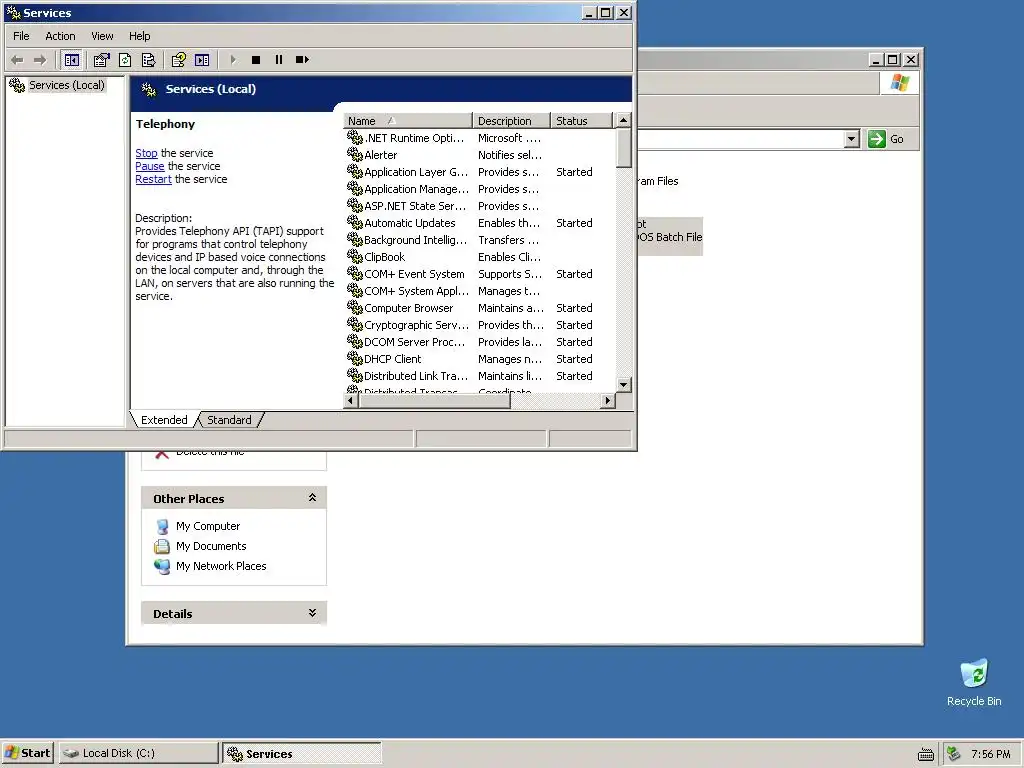Select the Automatic Updates service icon
This screenshot has height=768, width=1024.
(355, 223)
